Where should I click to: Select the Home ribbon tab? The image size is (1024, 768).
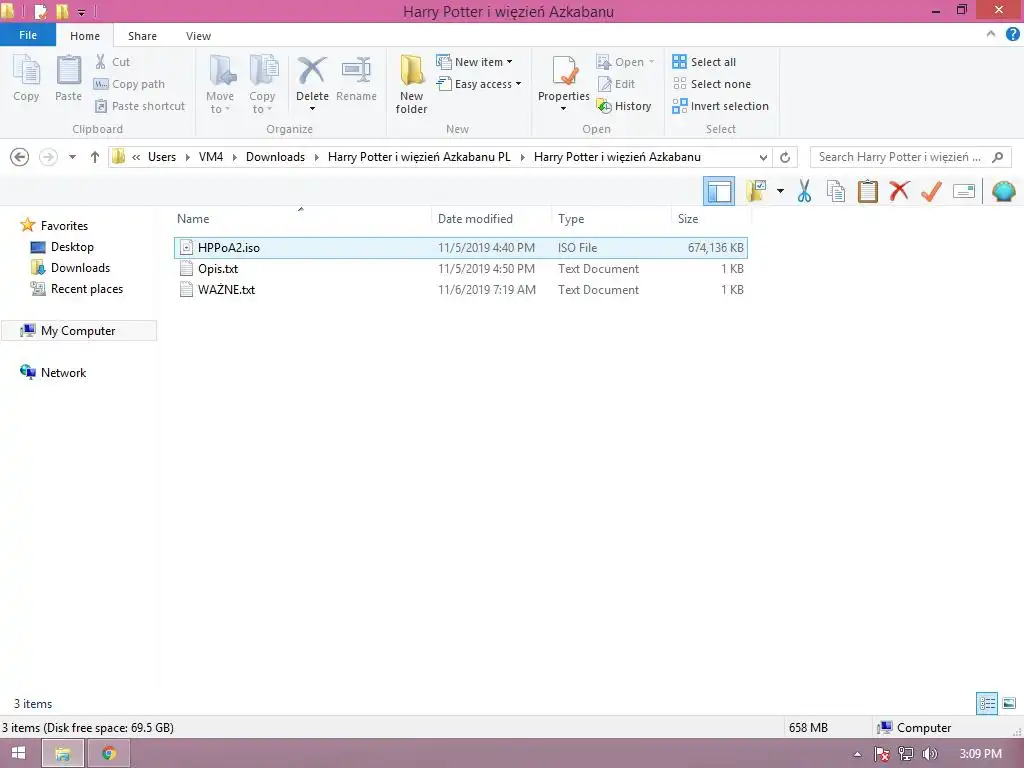pos(85,36)
